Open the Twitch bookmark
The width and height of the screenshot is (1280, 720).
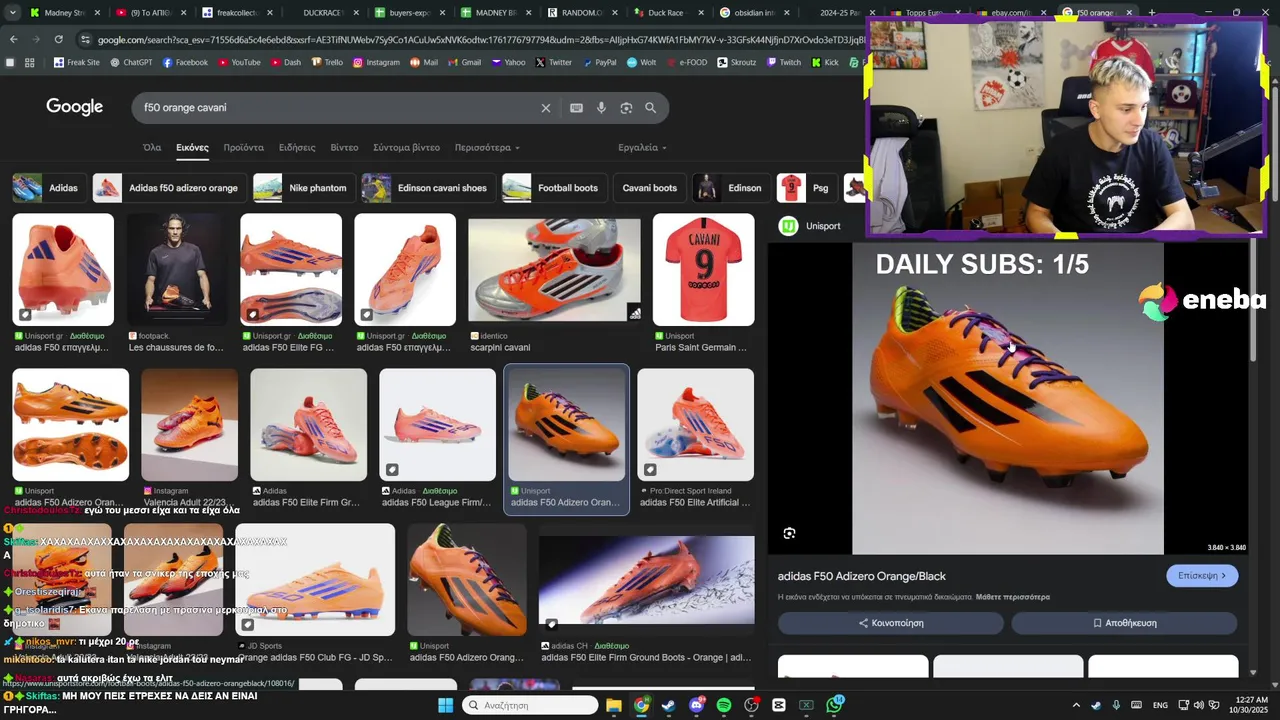click(x=783, y=62)
